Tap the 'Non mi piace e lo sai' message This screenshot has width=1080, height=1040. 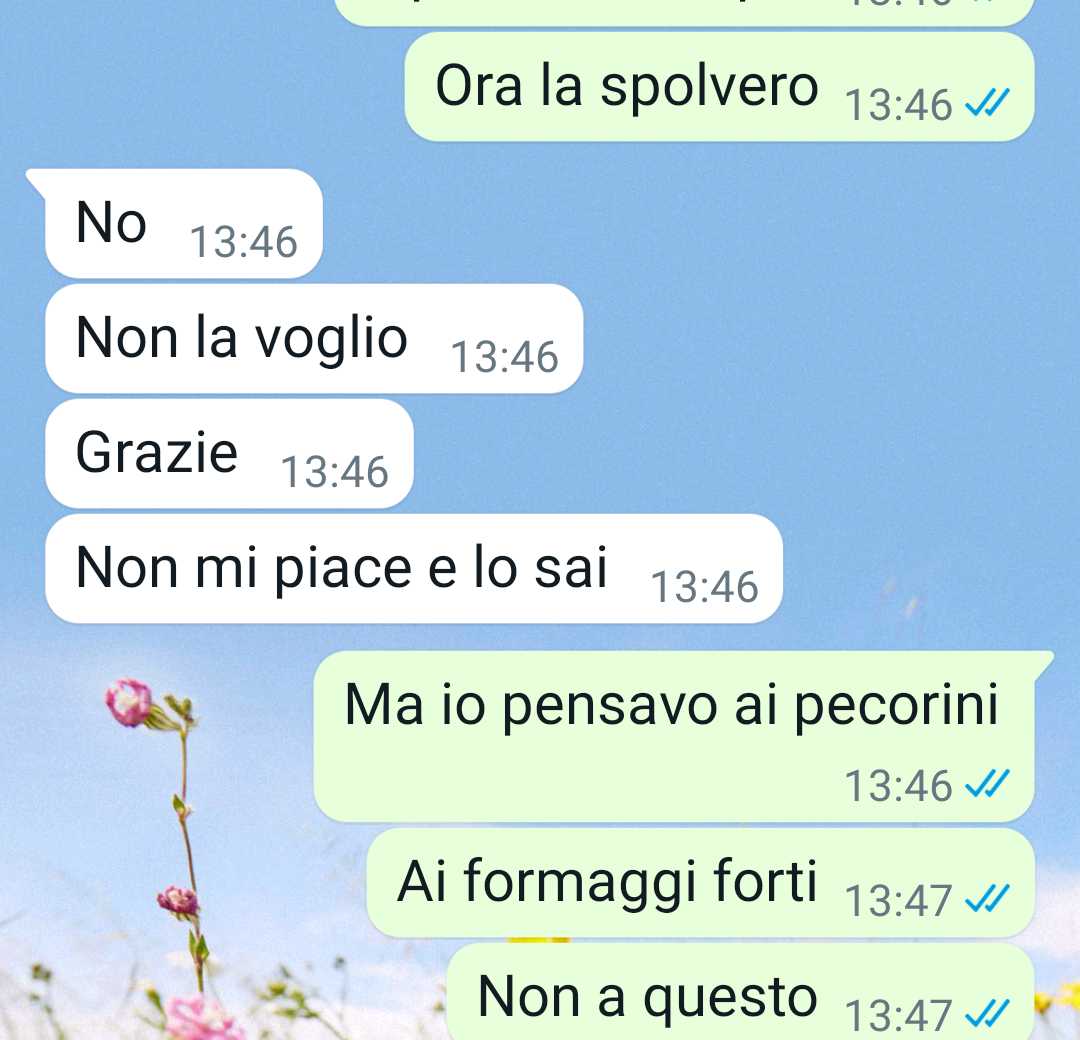pyautogui.click(x=414, y=568)
